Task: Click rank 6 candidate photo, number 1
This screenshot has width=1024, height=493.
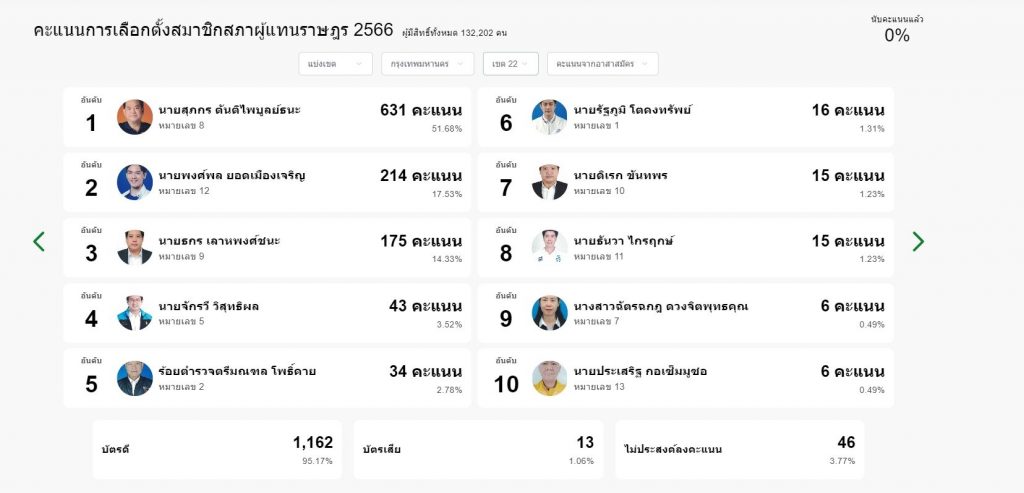Action: click(549, 117)
